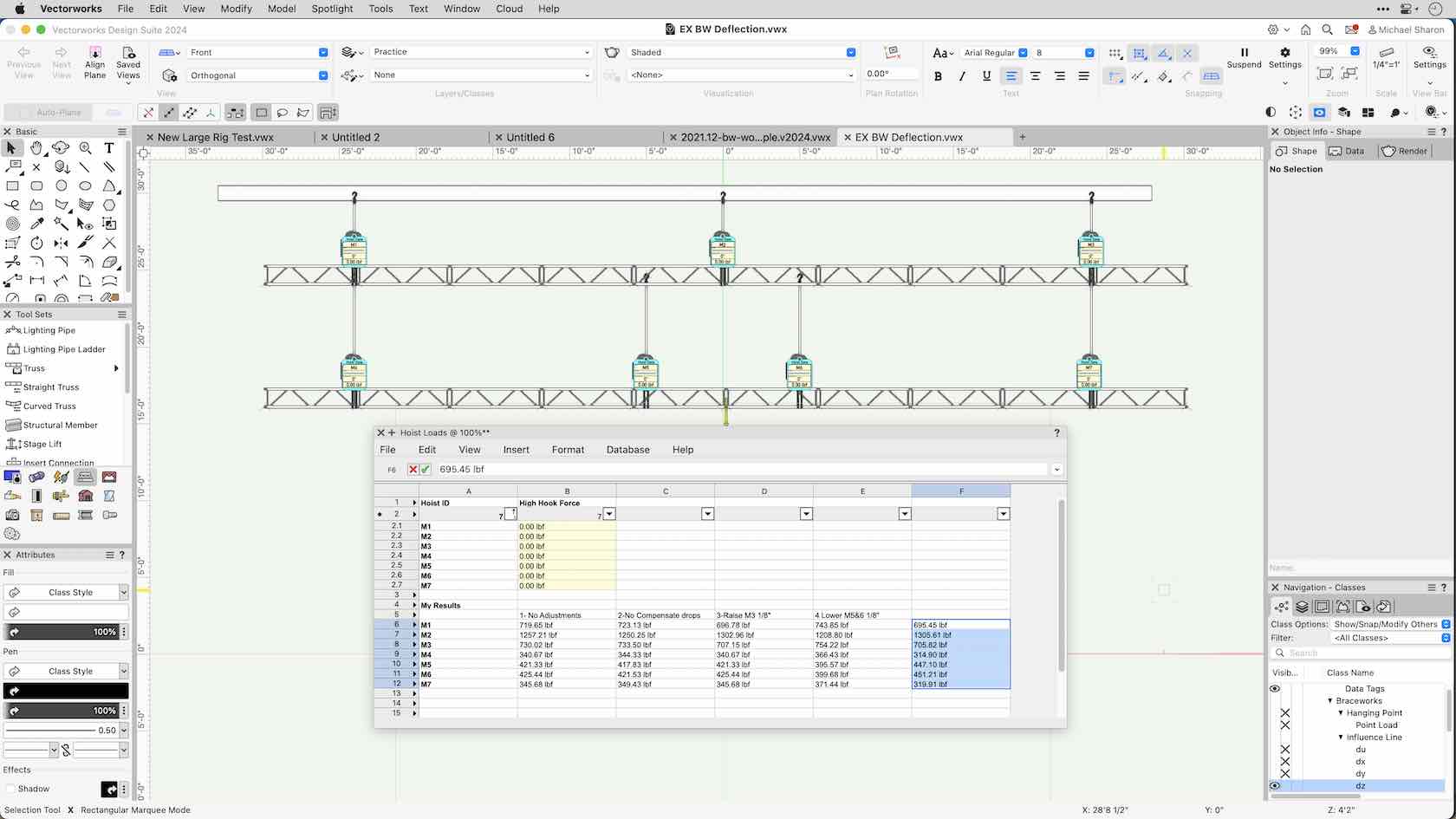Open the Database menu in Hoist Loads
1456x819 pixels.
point(627,450)
